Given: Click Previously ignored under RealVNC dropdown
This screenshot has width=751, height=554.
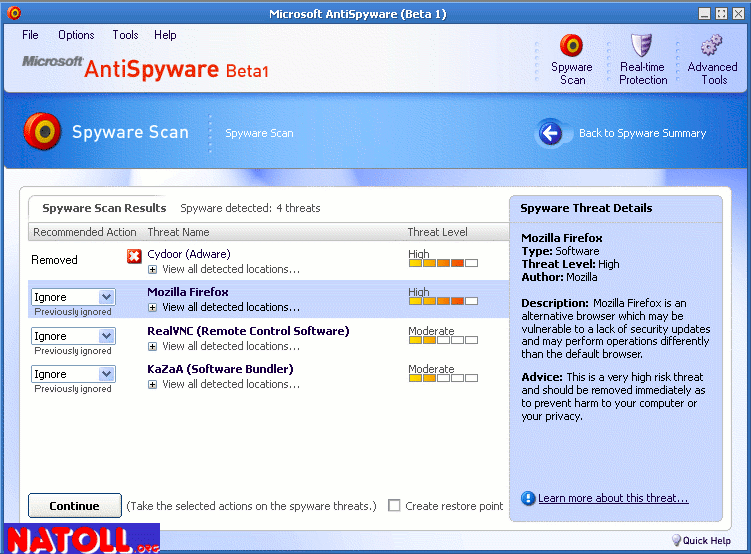Looking at the screenshot, I should pos(73,351).
